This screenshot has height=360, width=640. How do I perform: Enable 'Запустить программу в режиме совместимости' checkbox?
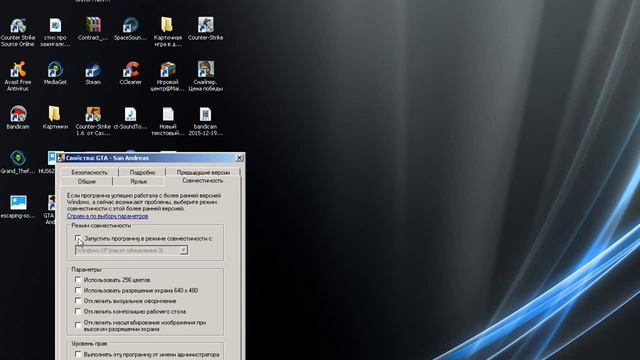tap(78, 238)
